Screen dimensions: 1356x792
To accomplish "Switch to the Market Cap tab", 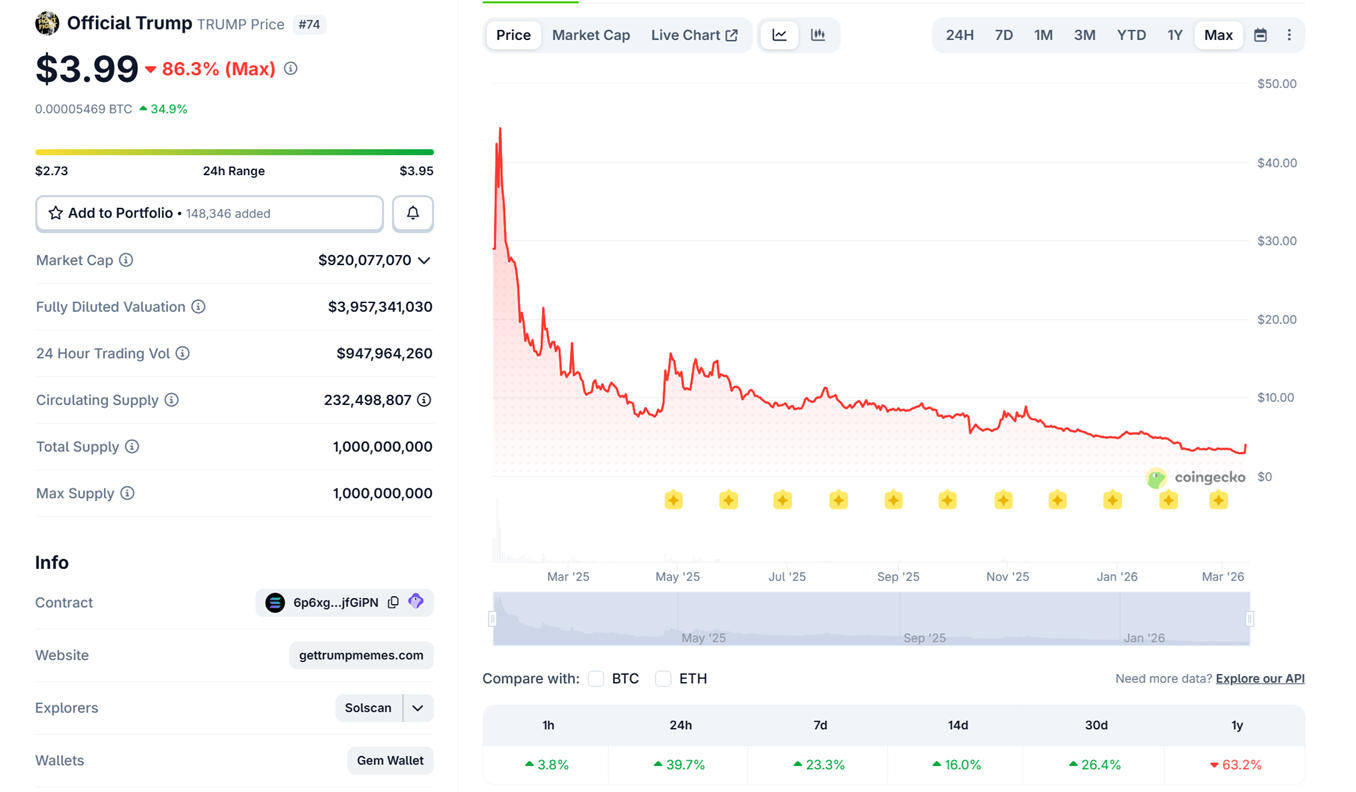I will point(591,35).
